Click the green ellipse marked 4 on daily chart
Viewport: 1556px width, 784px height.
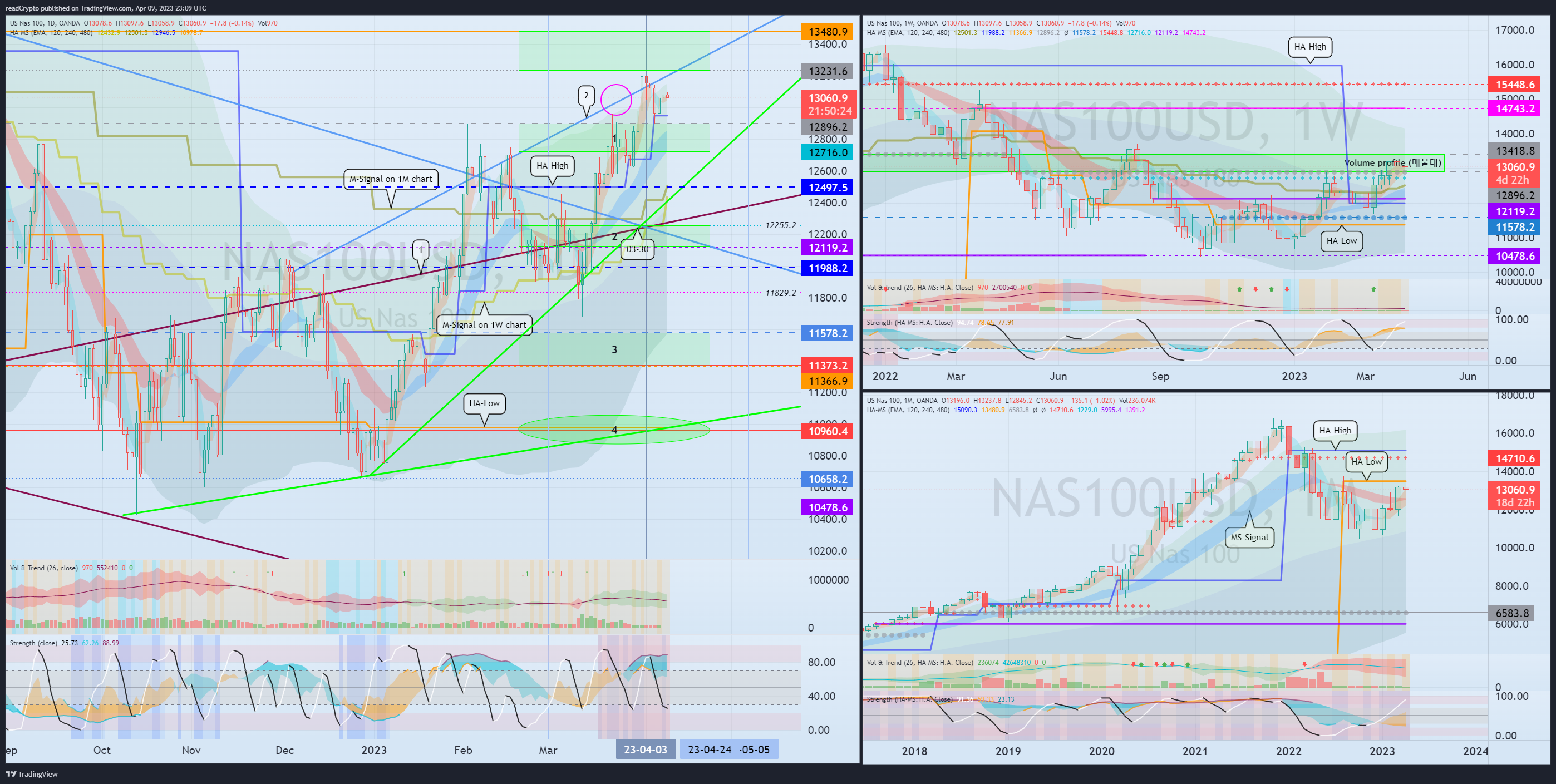[614, 430]
